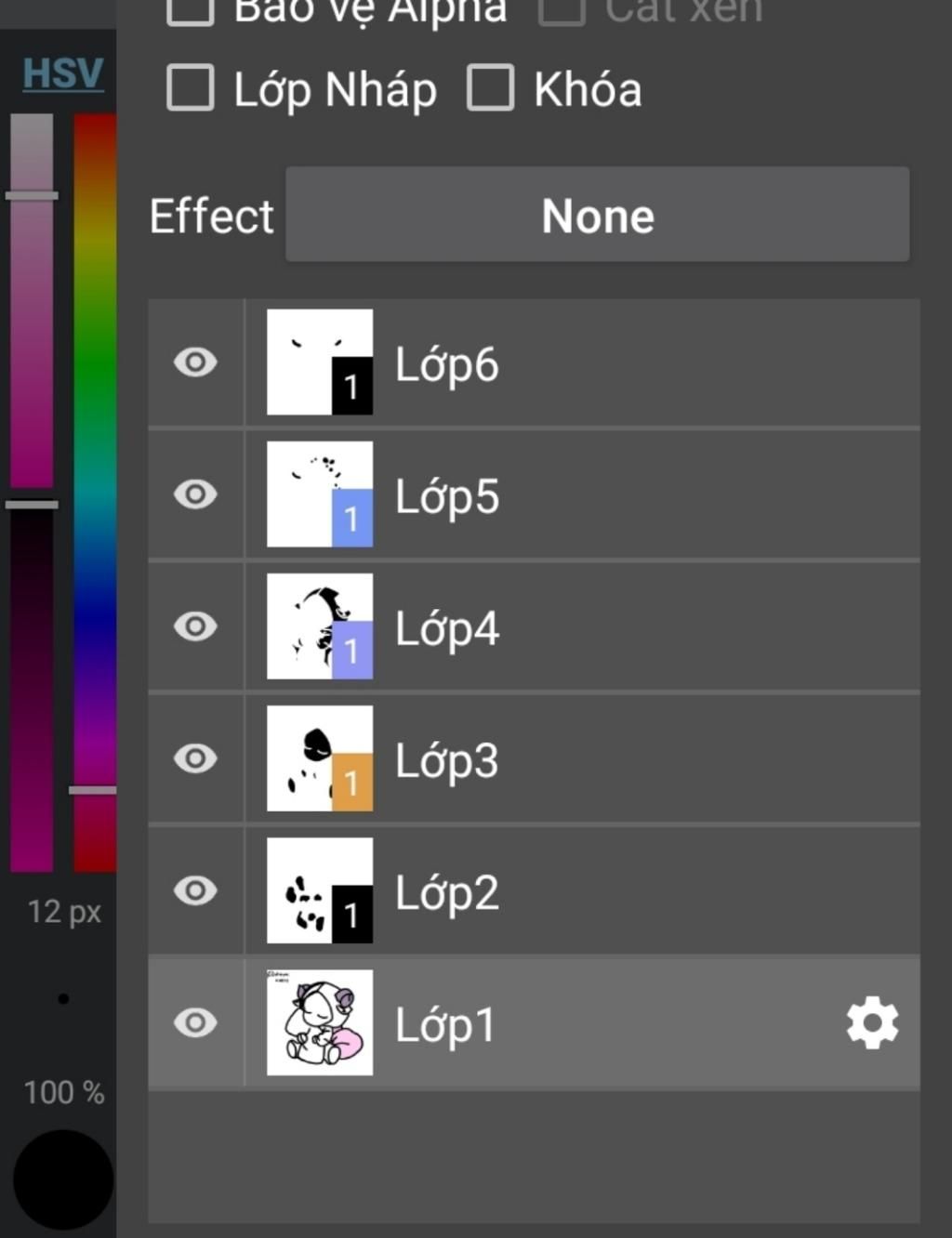
Task: Select the Lớp5 layer row
Action: pyautogui.click(x=534, y=494)
